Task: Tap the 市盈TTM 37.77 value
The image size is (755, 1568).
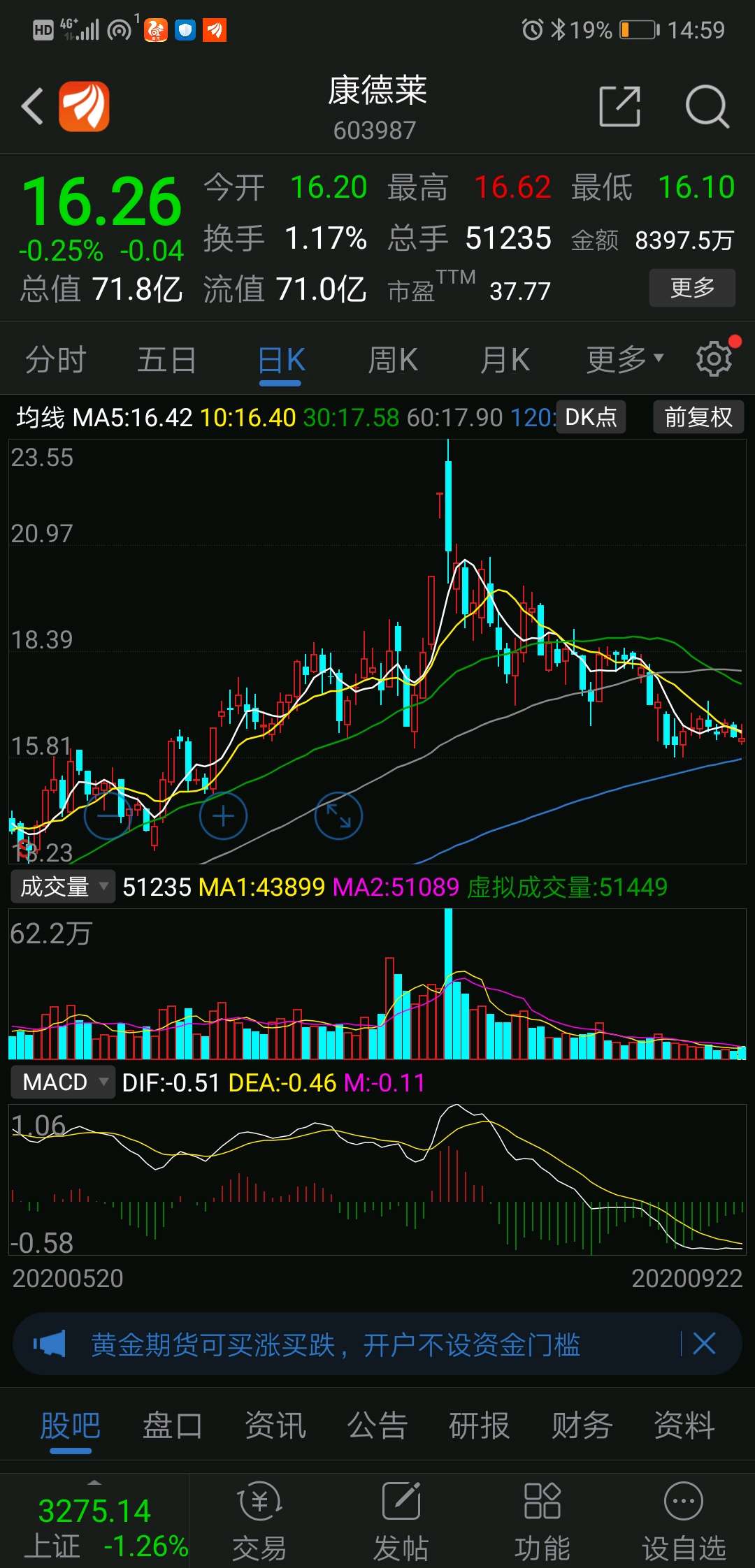Action: (x=520, y=291)
